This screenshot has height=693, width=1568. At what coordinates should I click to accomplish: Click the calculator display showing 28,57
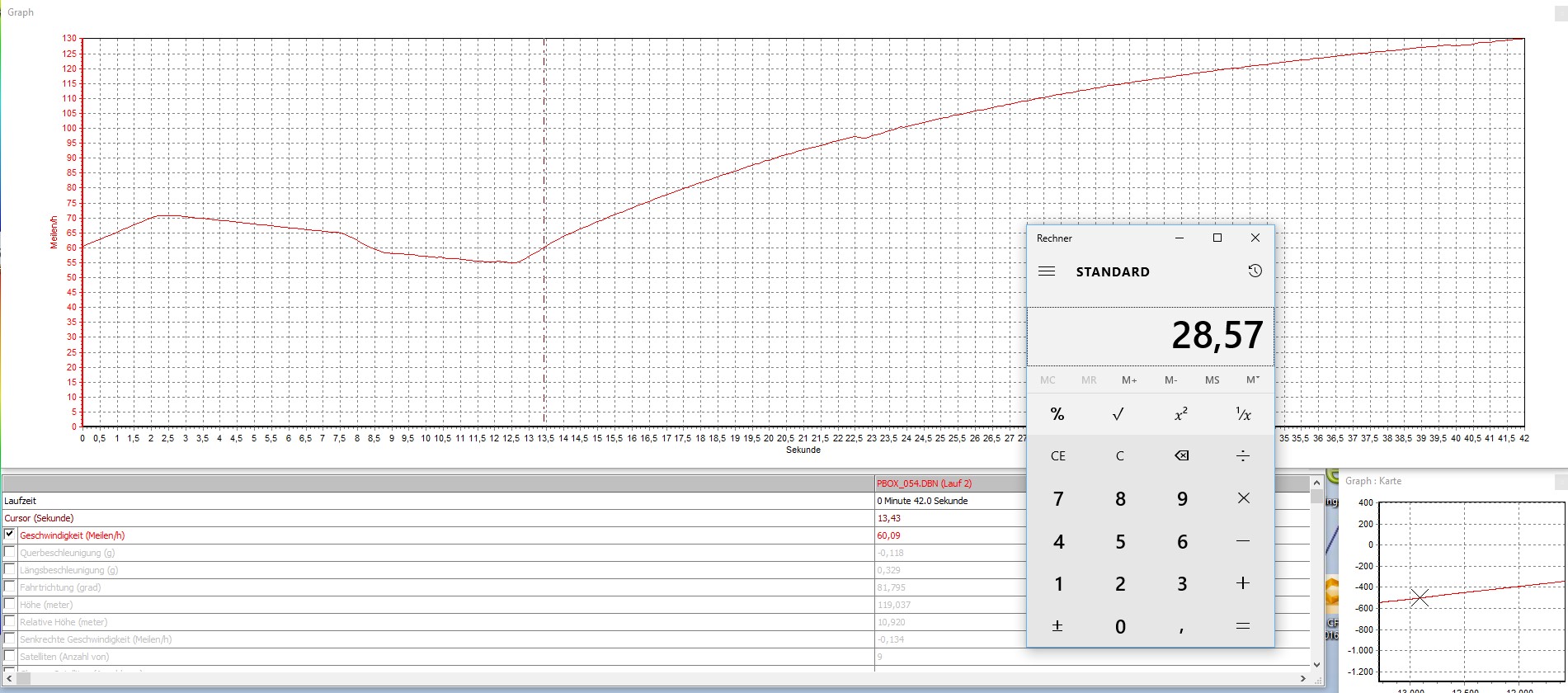click(1151, 336)
